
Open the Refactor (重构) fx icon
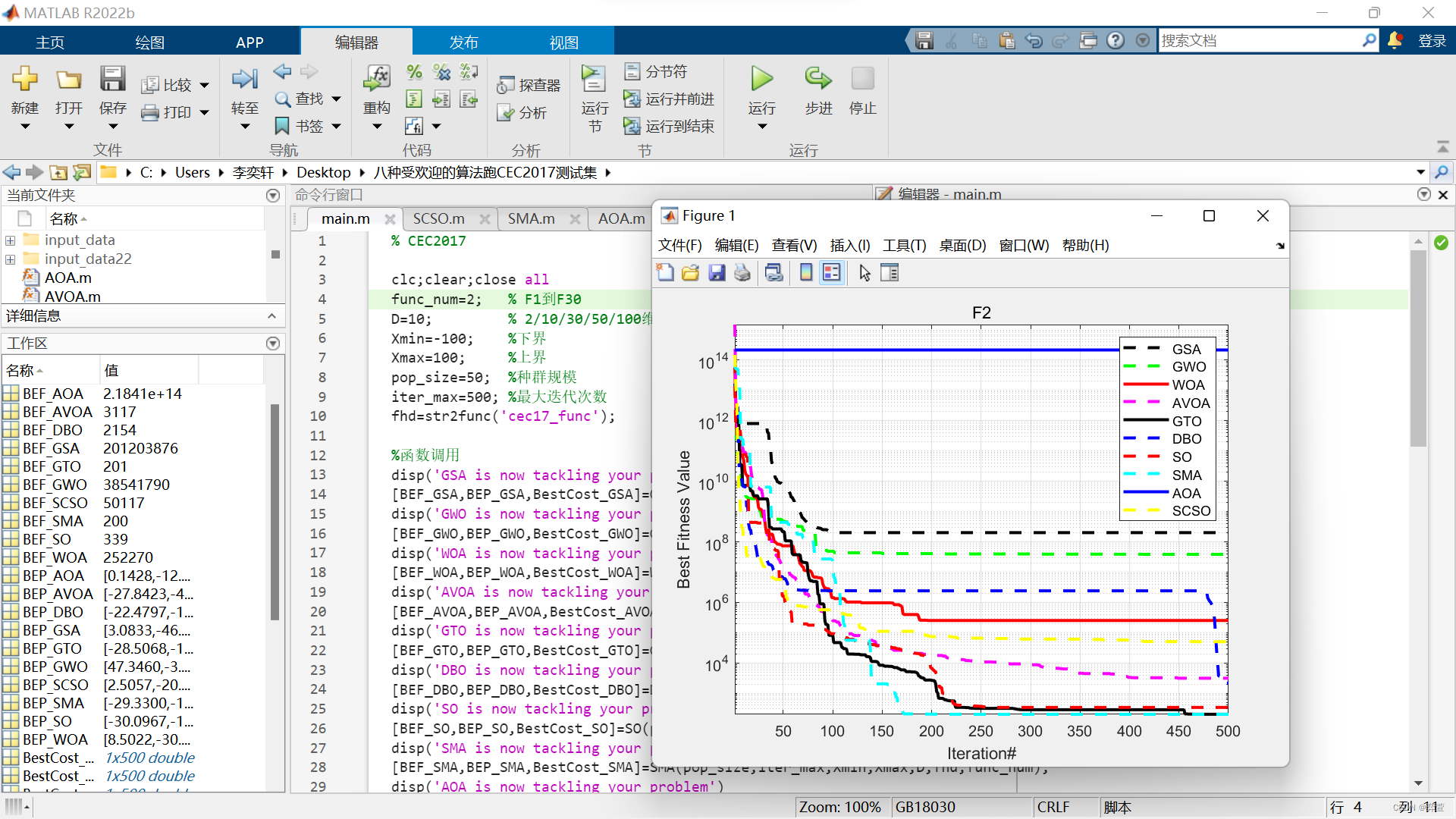point(377,78)
